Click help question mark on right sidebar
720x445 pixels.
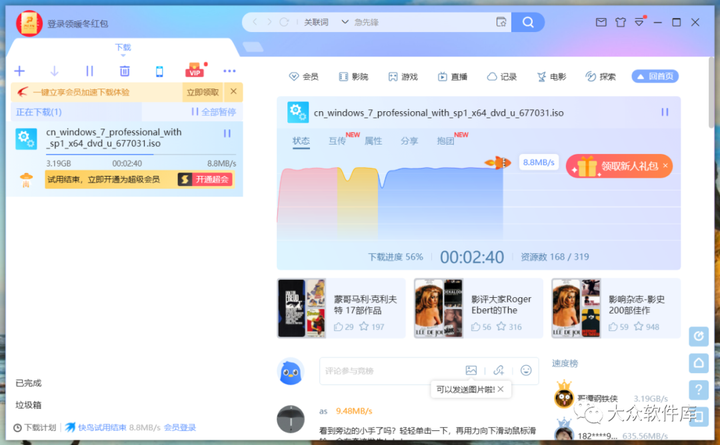(698, 390)
